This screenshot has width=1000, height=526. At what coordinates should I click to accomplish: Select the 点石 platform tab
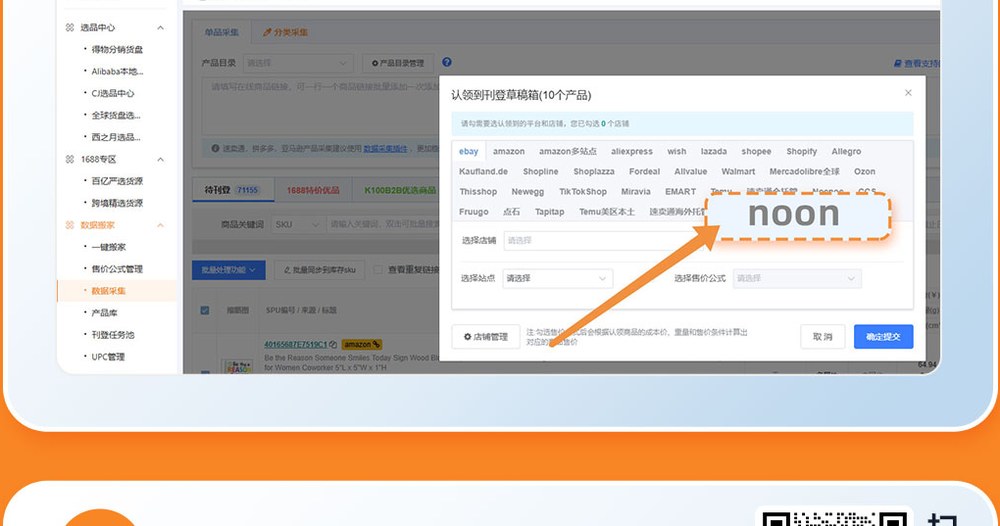(511, 212)
